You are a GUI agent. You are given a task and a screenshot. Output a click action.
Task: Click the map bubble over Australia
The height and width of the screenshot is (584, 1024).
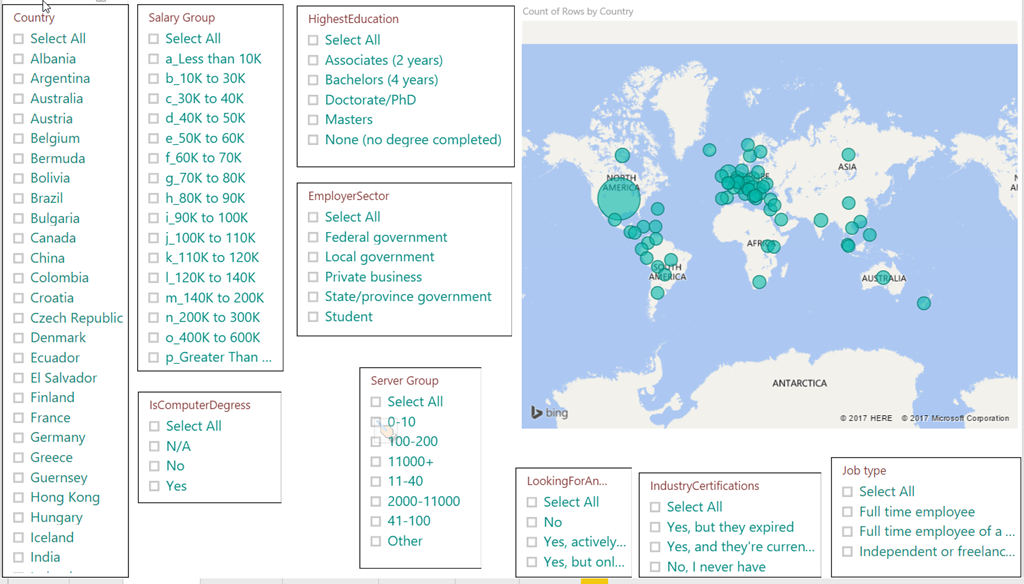(883, 278)
